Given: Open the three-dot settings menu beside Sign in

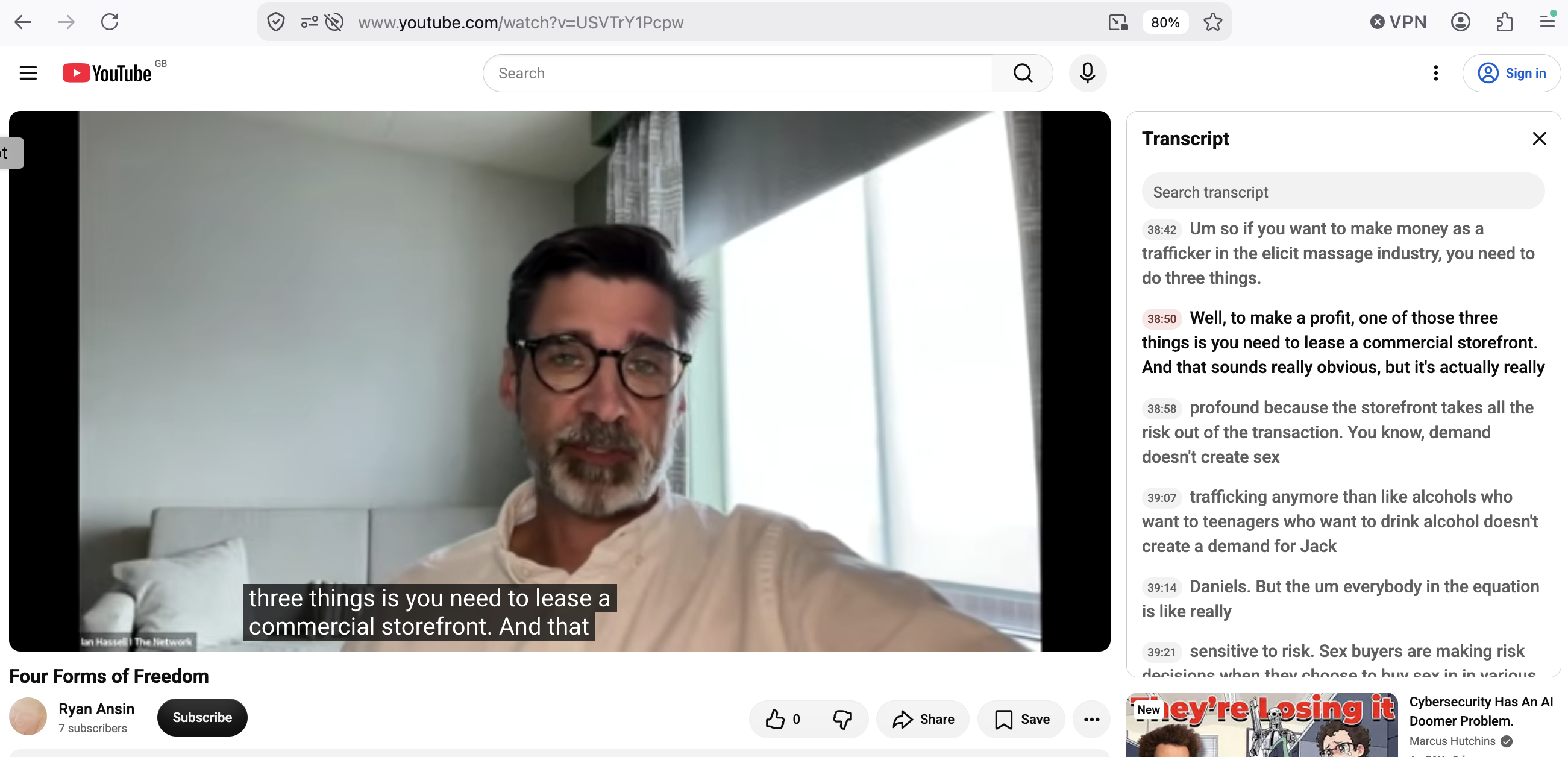Looking at the screenshot, I should [x=1435, y=73].
